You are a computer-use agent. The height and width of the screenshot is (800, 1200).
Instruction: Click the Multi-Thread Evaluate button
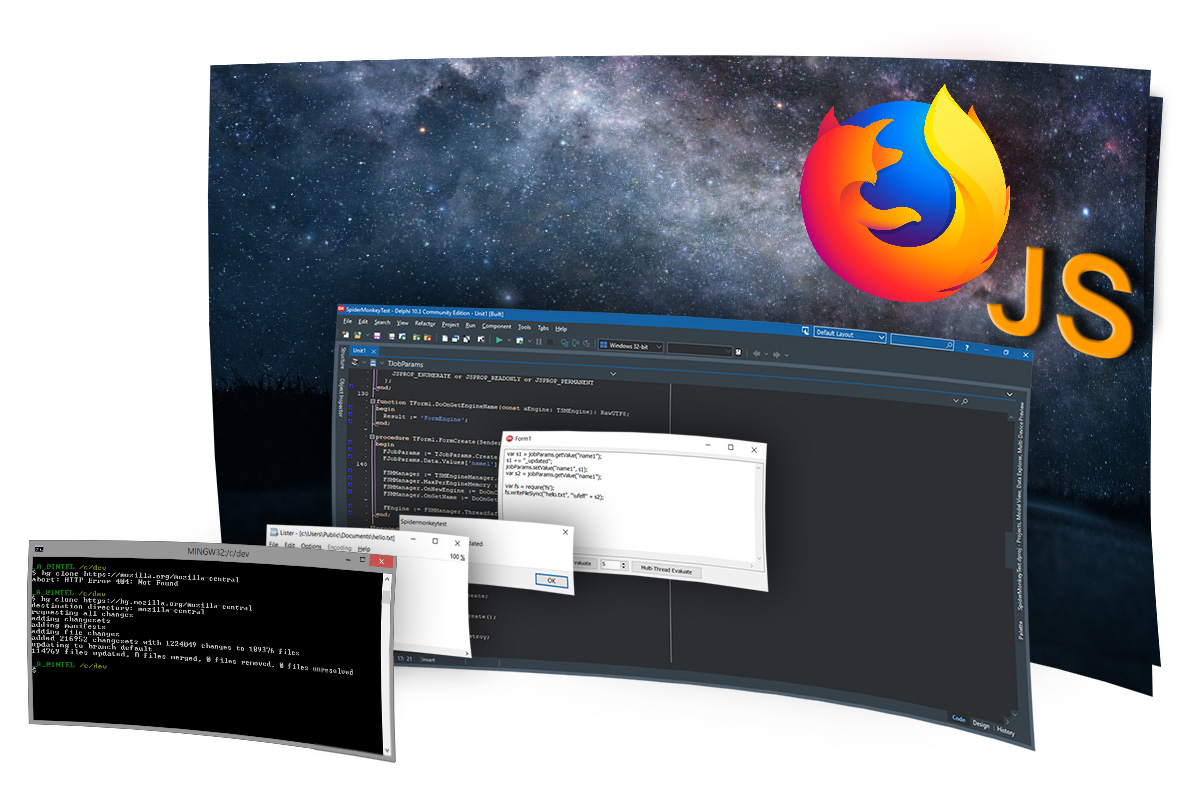(x=665, y=570)
